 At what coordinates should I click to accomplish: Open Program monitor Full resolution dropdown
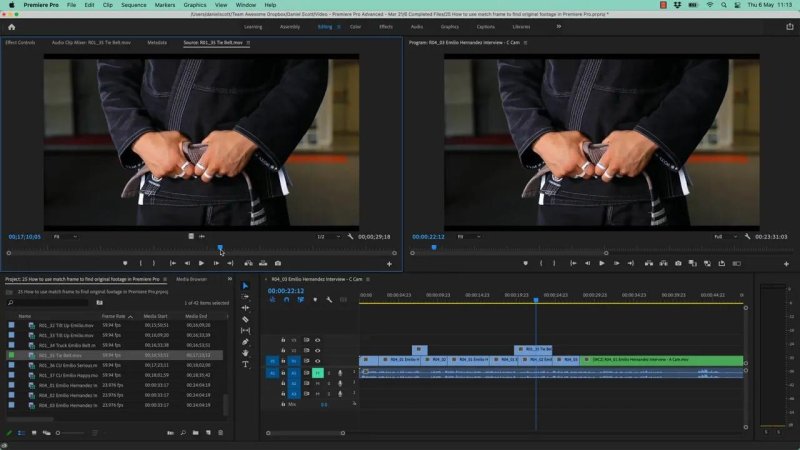[726, 237]
